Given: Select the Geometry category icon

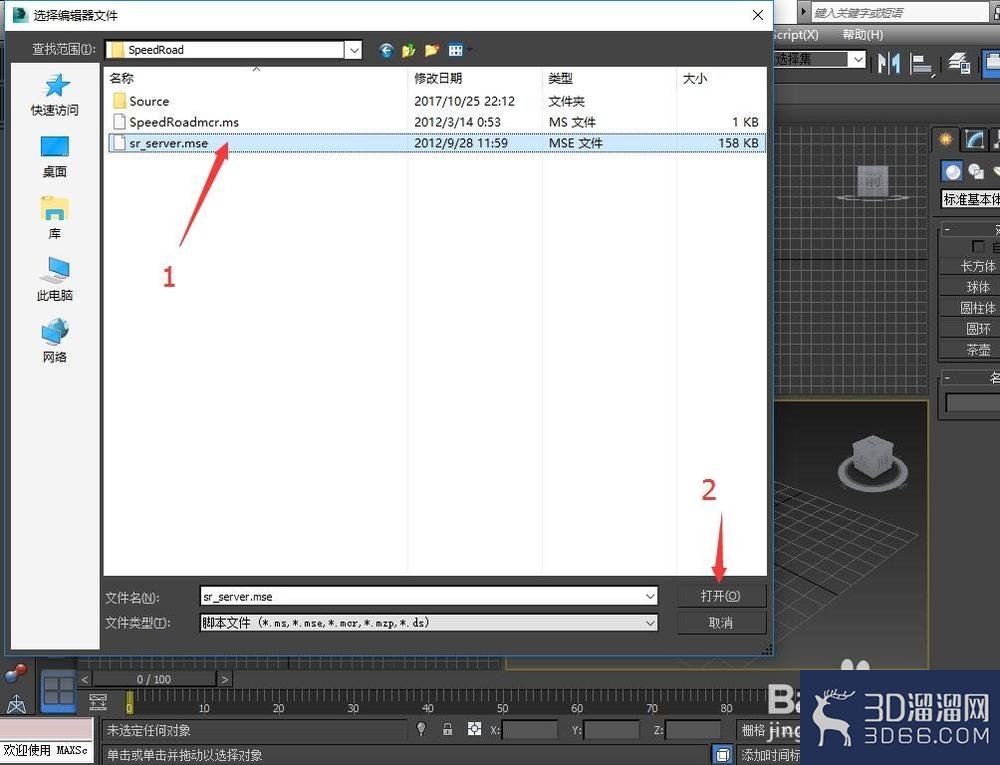Looking at the screenshot, I should (x=952, y=171).
